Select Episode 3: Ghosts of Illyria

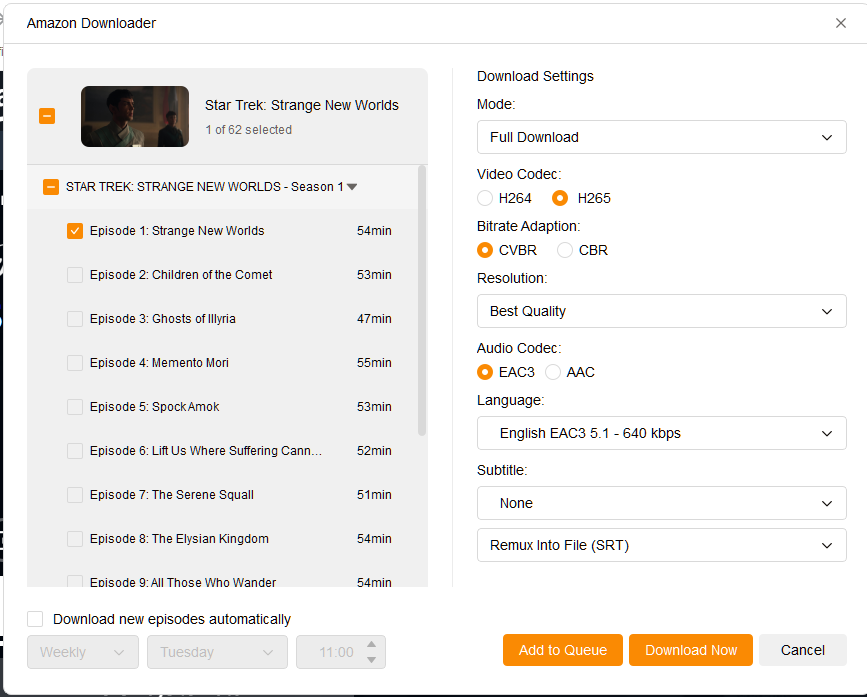coord(74,318)
